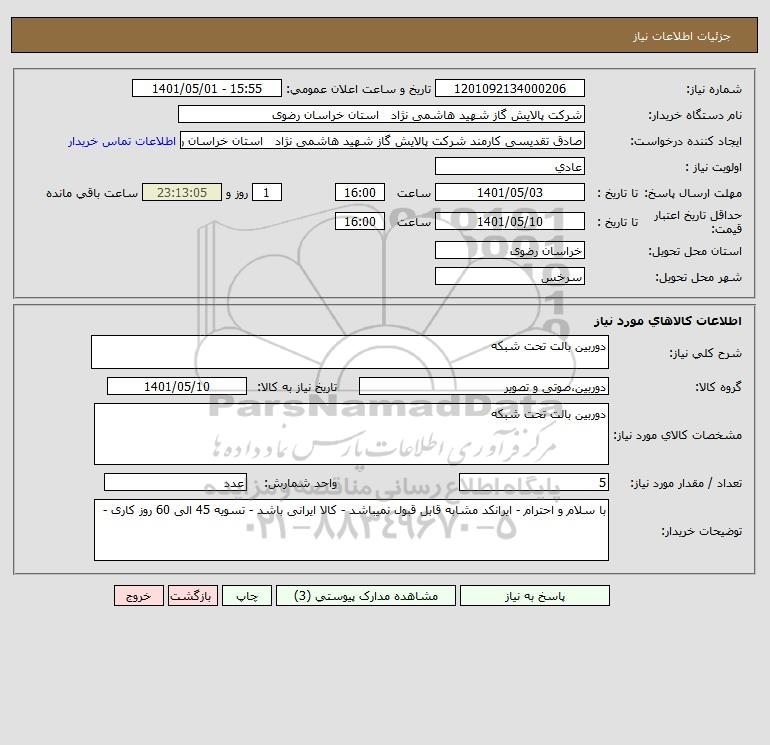This screenshot has width=770, height=745.
Task: Click the جزئیات اطلاعات نیاز header title
Action: coord(682,36)
